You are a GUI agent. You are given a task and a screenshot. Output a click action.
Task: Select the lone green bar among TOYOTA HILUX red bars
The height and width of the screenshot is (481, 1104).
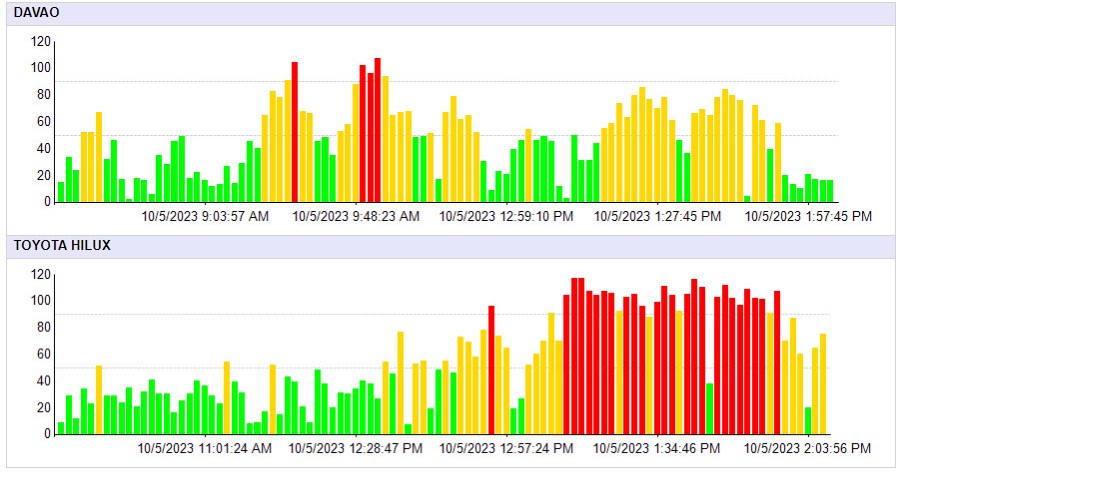pyautogui.click(x=710, y=409)
